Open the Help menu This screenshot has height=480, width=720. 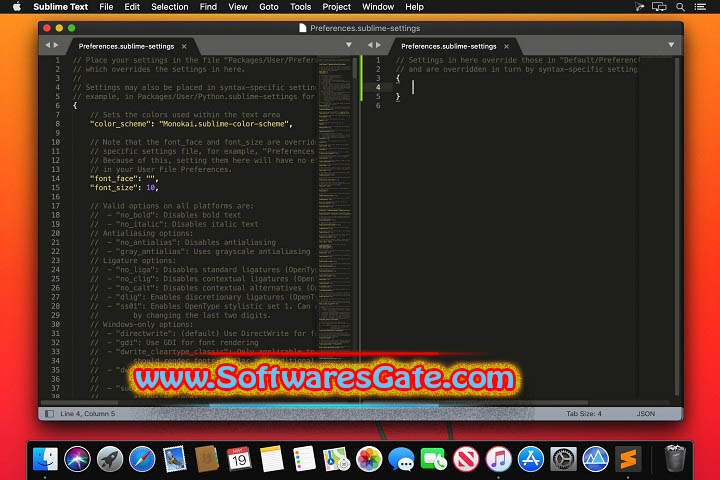click(414, 7)
